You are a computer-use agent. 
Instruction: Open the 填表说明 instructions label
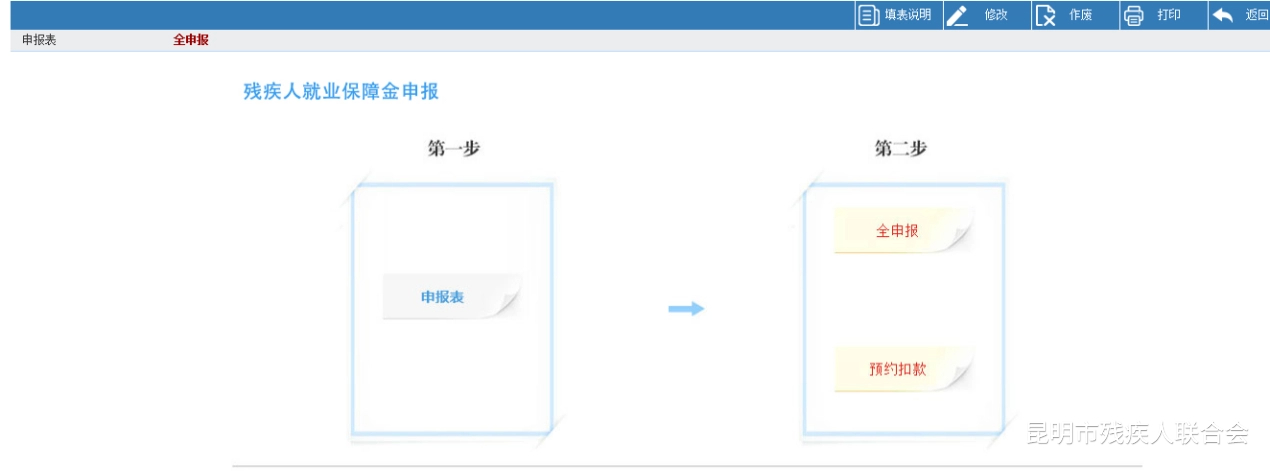pyautogui.click(x=907, y=15)
